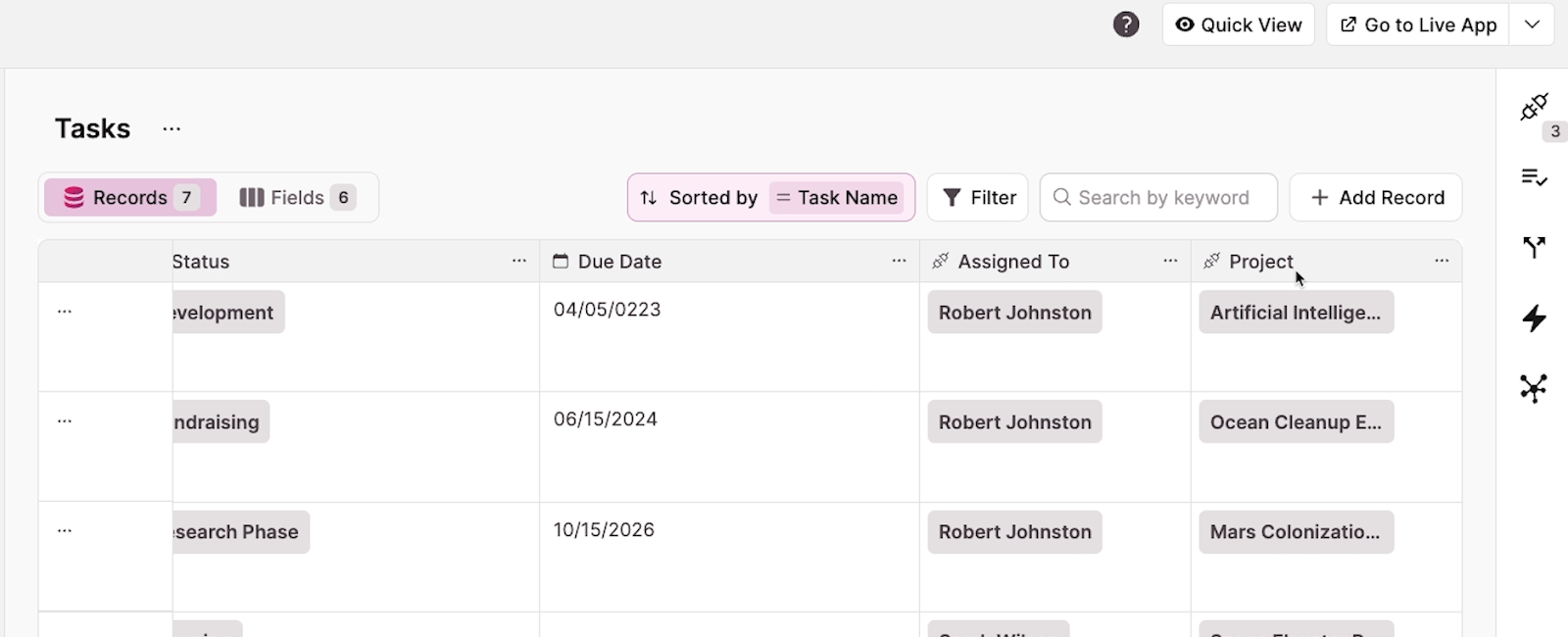Click the Quick View button
This screenshot has width=1568, height=637.
tap(1239, 24)
